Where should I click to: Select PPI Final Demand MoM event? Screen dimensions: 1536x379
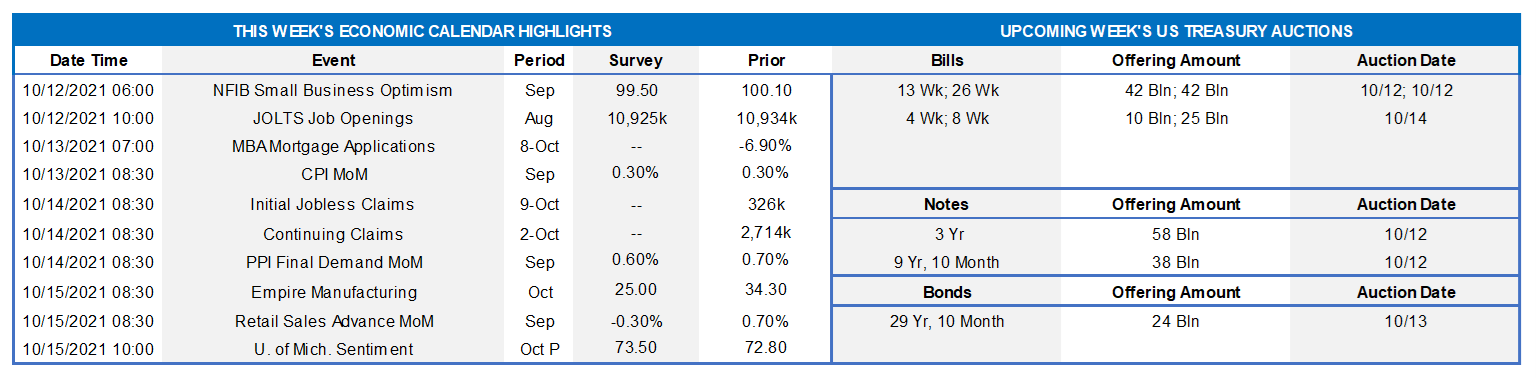pyautogui.click(x=333, y=262)
